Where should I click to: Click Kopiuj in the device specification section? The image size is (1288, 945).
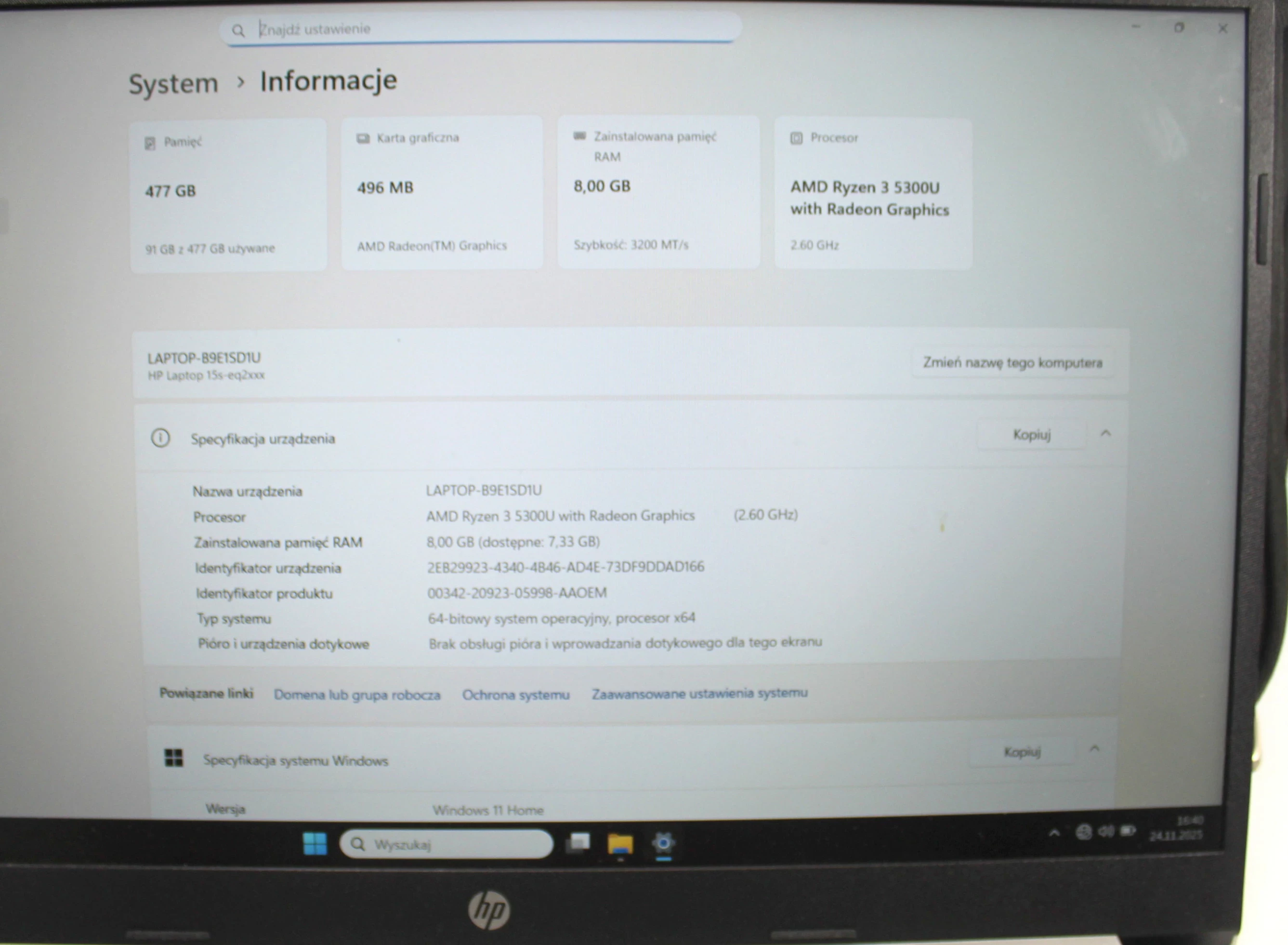click(1032, 435)
